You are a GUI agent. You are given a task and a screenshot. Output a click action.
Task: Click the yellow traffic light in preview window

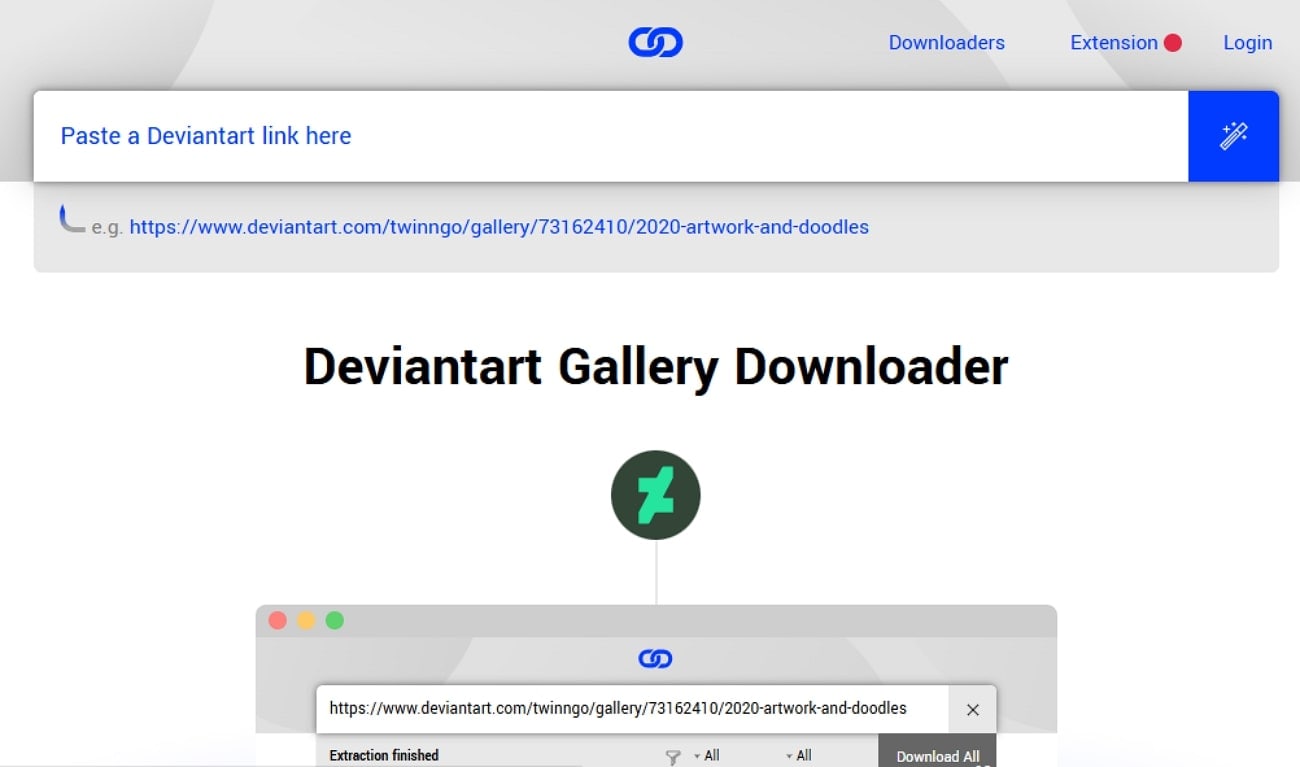click(305, 620)
